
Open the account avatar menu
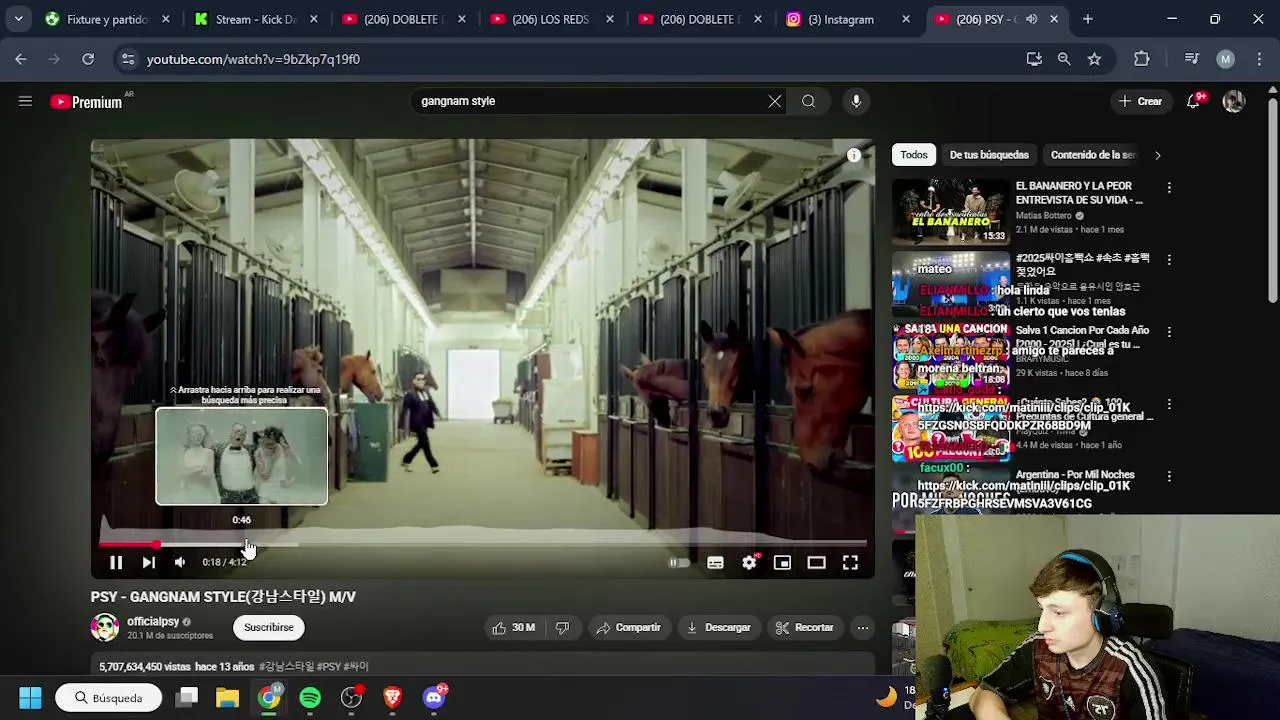[x=1234, y=101]
